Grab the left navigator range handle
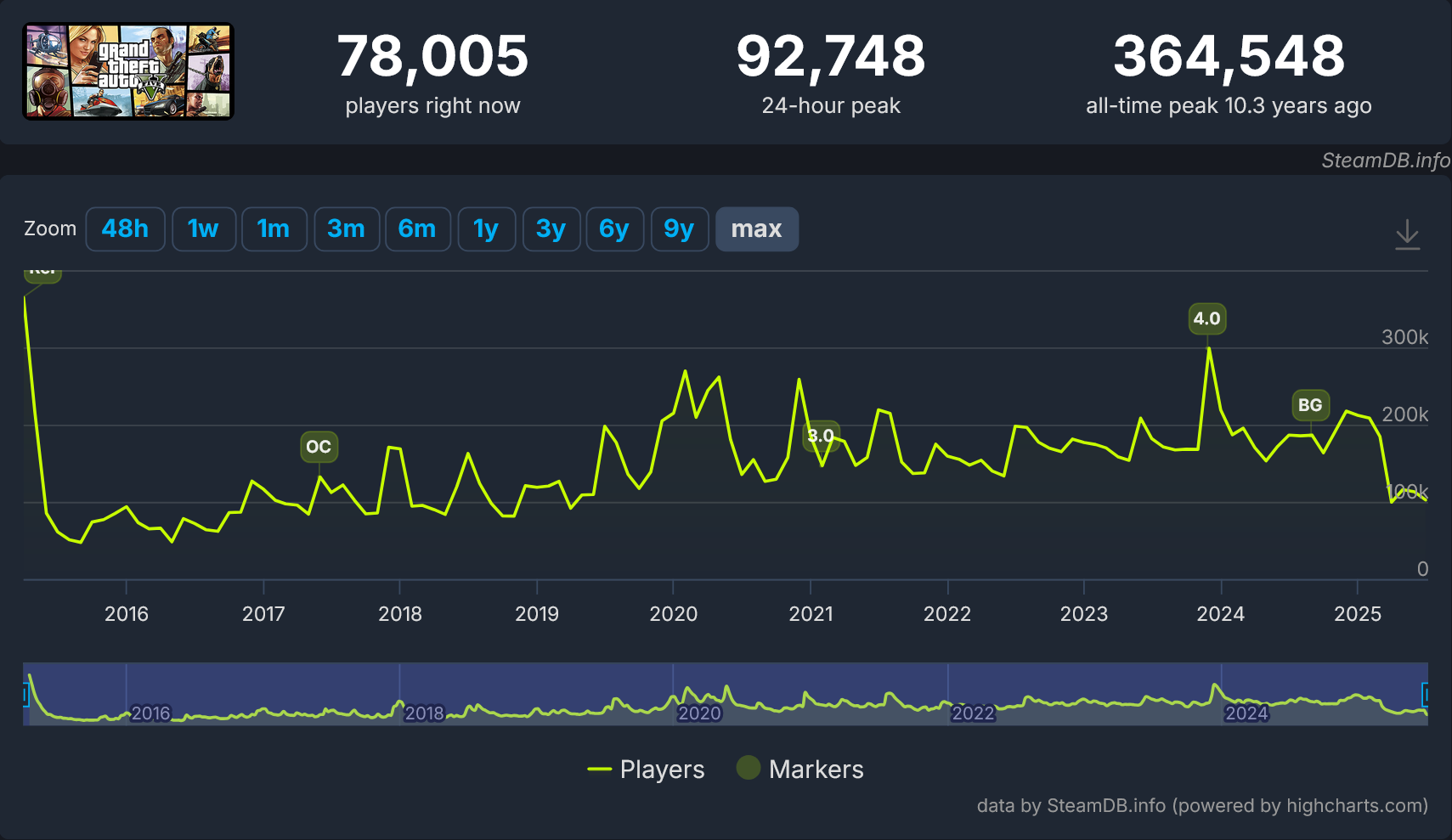The height and width of the screenshot is (840, 1452). tap(25, 695)
